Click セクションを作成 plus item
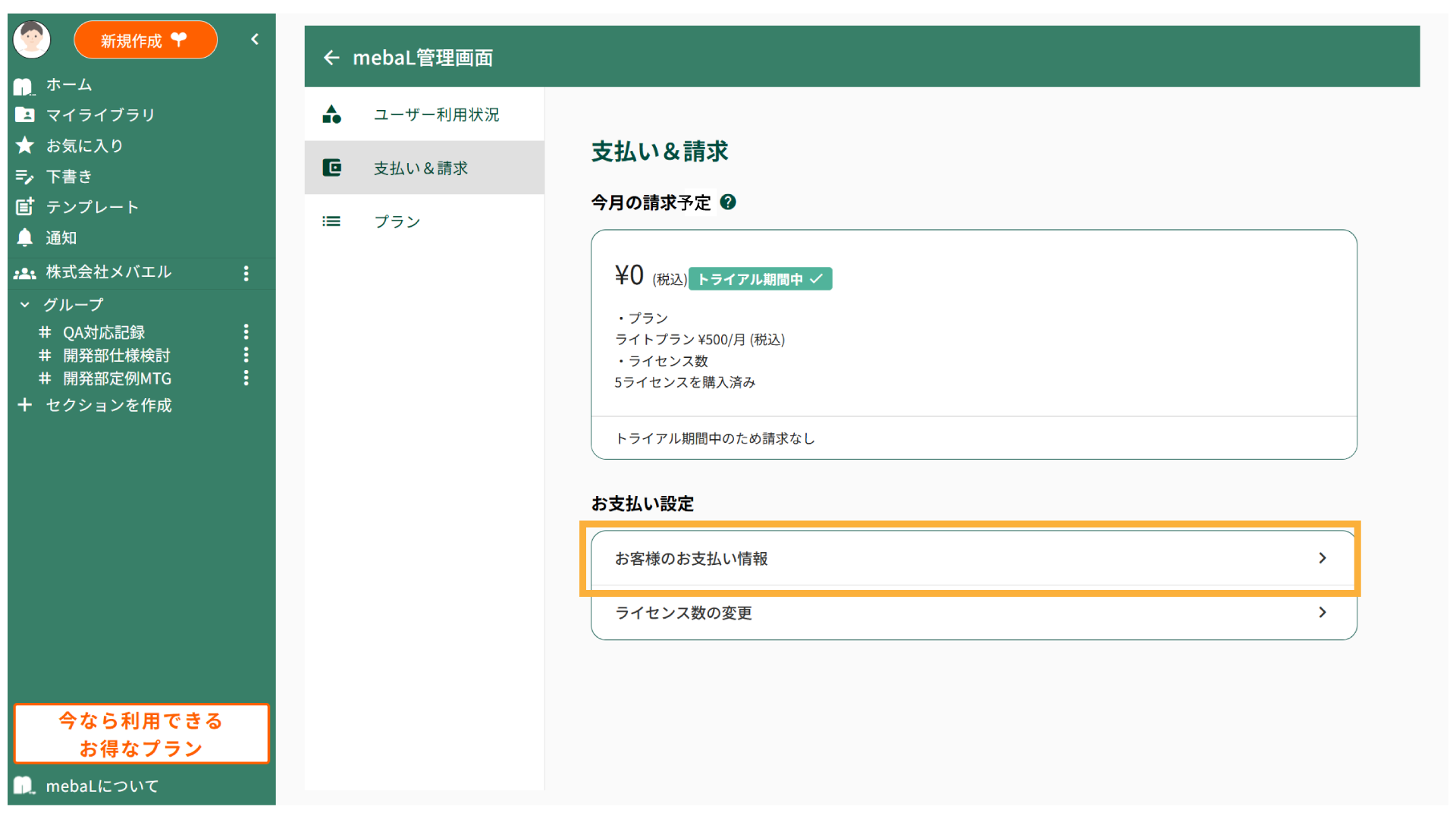The width and height of the screenshot is (1456, 819). pyautogui.click(x=108, y=406)
